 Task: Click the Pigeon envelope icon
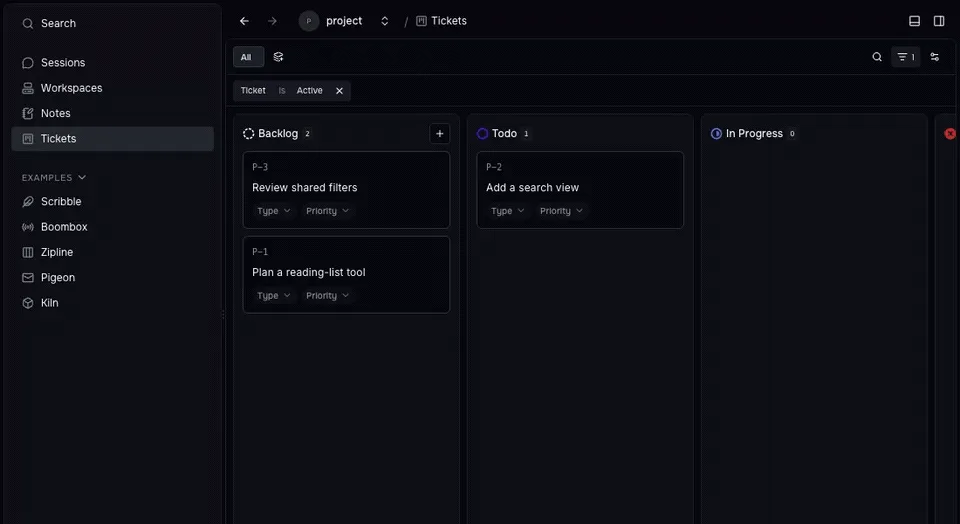[28, 277]
